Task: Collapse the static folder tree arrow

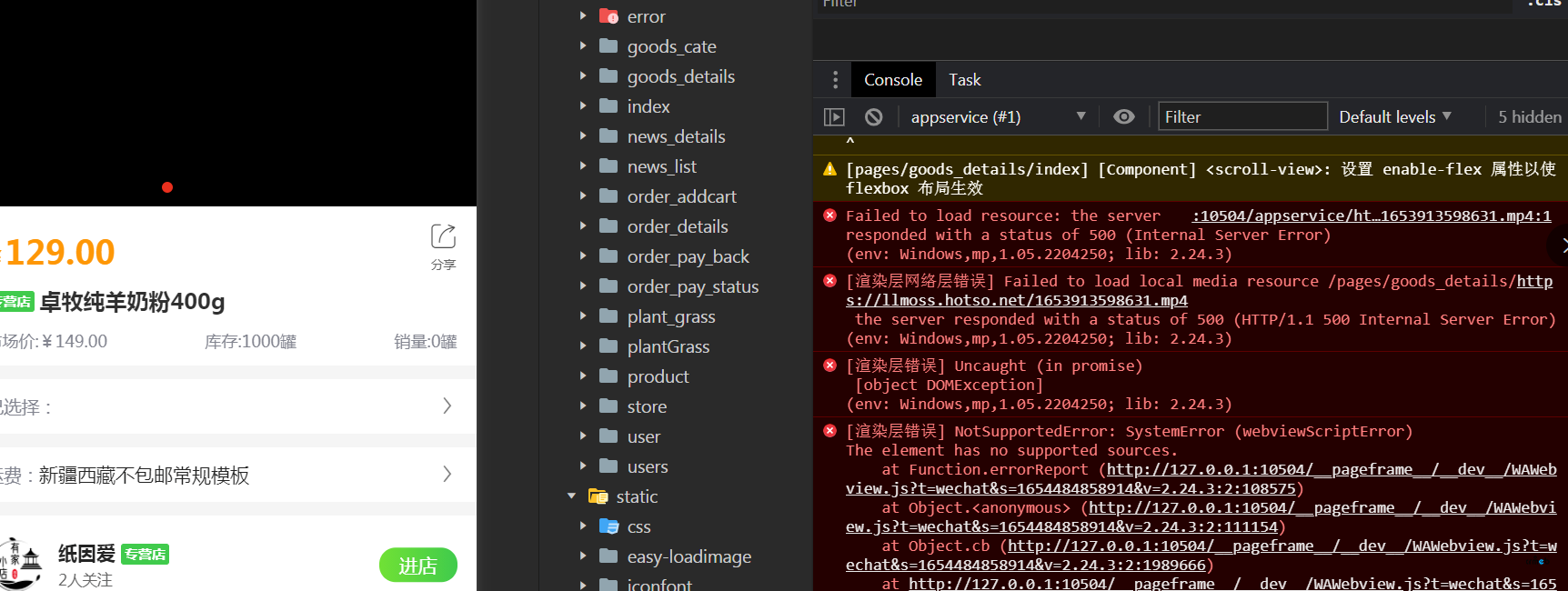Action: 572,496
